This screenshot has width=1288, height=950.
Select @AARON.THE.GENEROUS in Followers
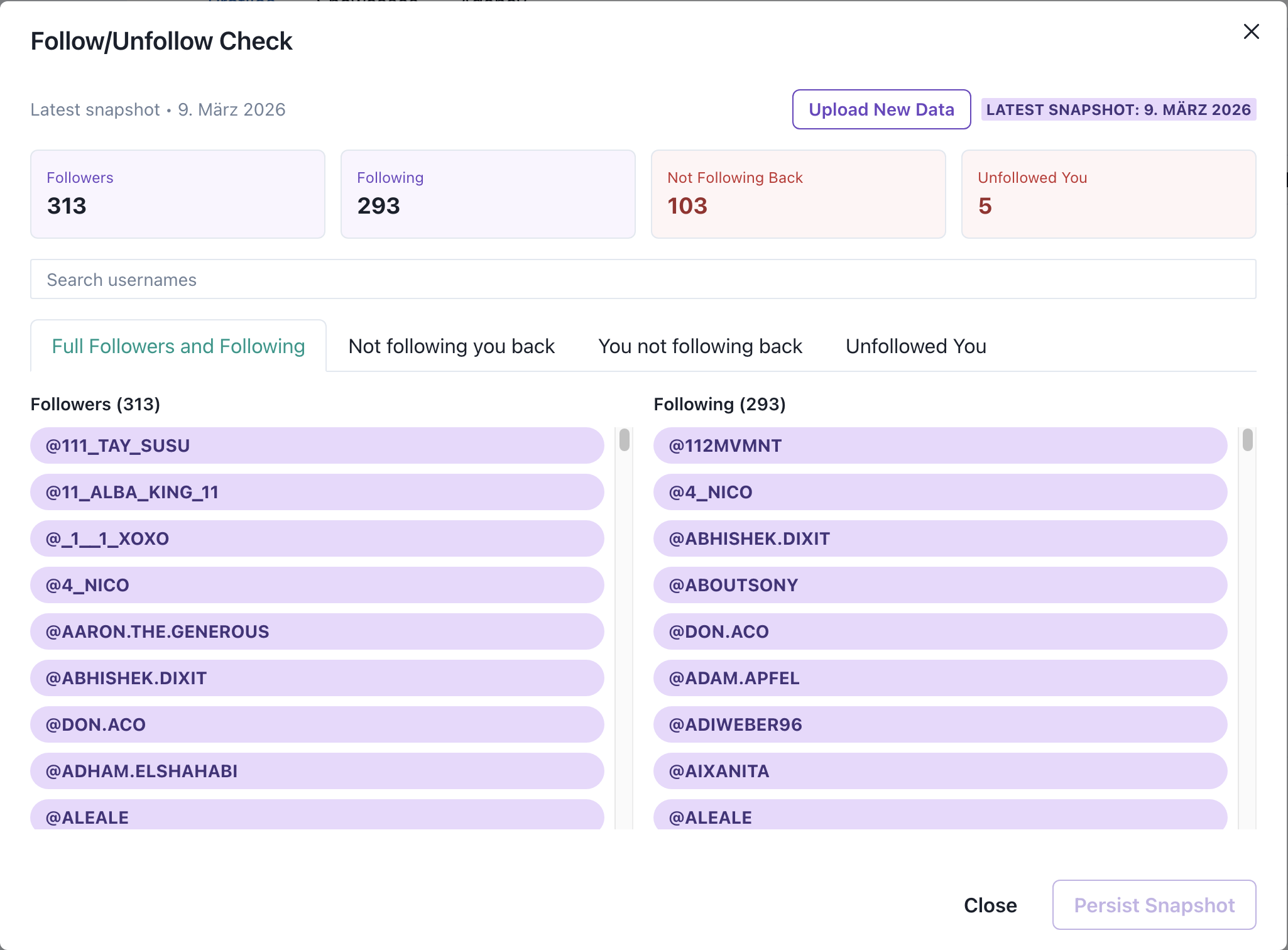coord(317,631)
